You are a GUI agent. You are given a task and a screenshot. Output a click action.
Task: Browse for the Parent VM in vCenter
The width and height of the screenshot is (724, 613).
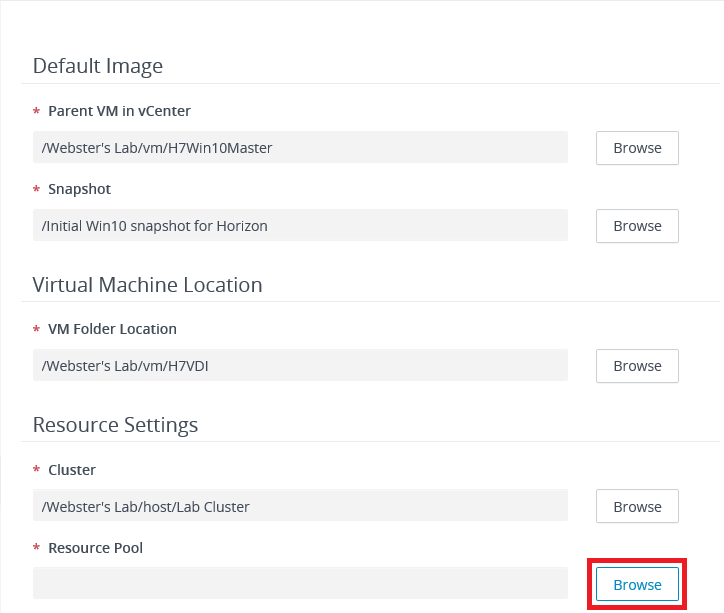pyautogui.click(x=637, y=148)
